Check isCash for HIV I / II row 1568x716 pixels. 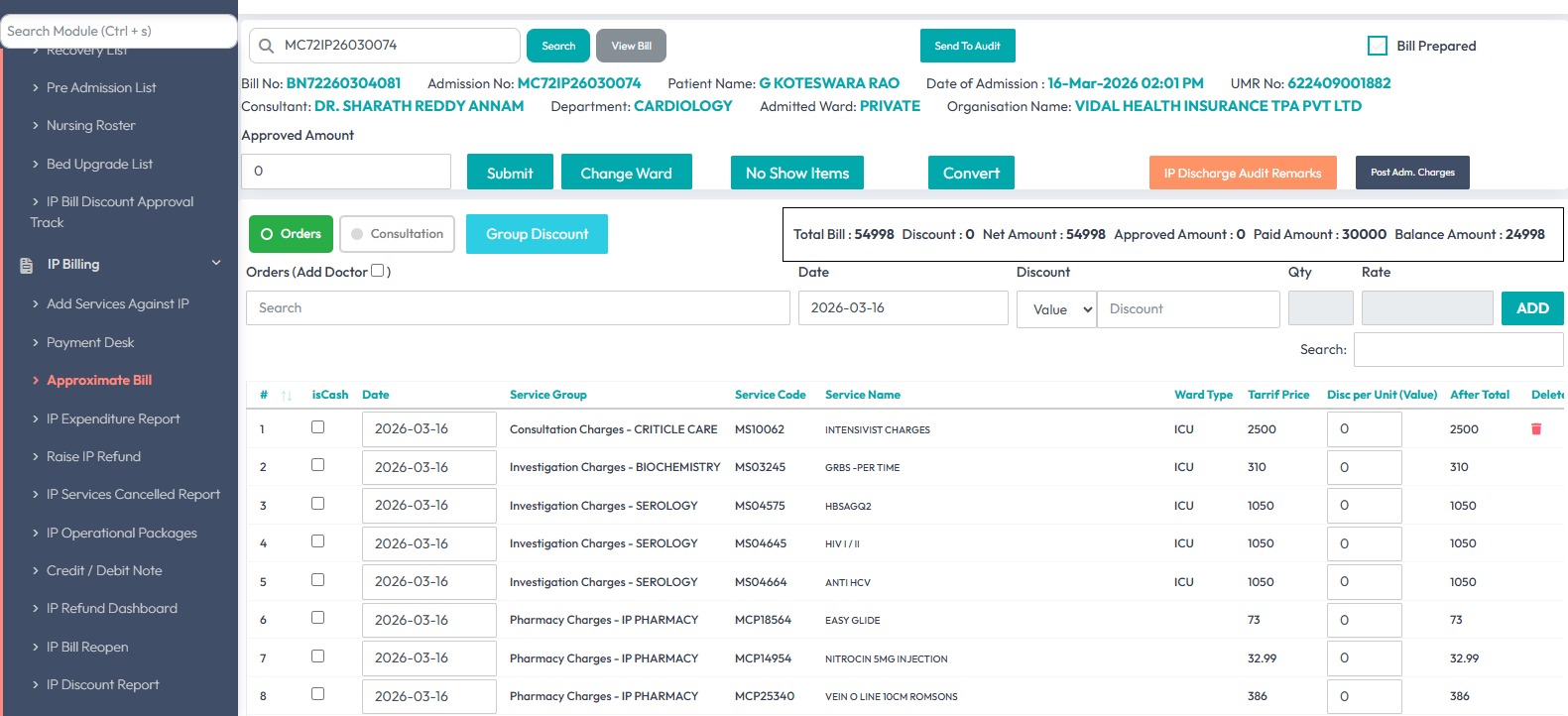(317, 541)
